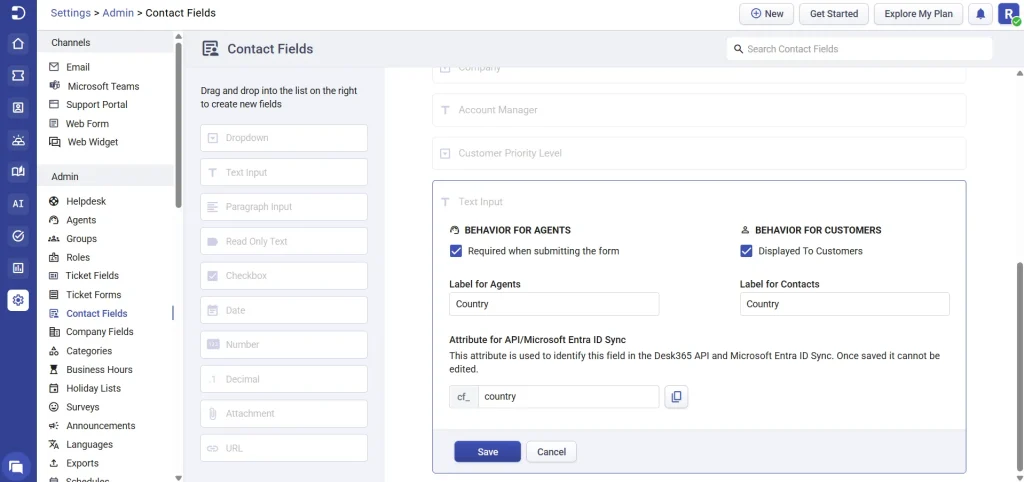
Task: Open Holiday Lists page
Action: coord(93,388)
